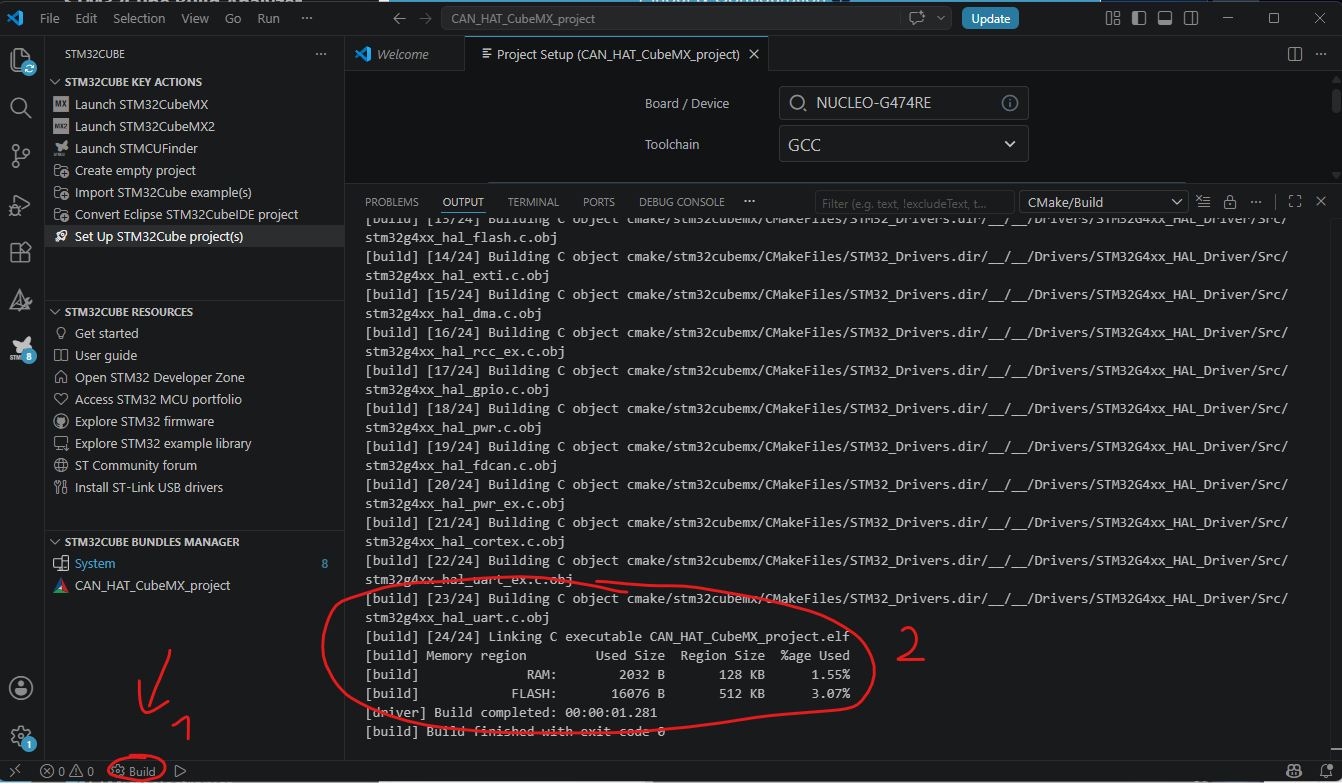The image size is (1342, 783).
Task: Select Import STM32Cube example(s)
Action: click(x=163, y=192)
